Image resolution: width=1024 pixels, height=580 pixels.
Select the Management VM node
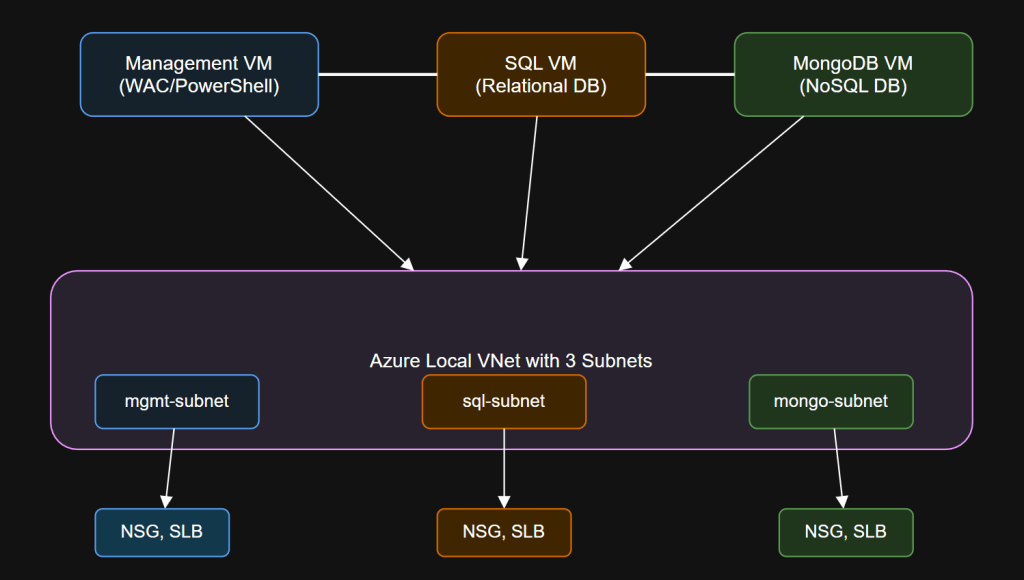(199, 74)
